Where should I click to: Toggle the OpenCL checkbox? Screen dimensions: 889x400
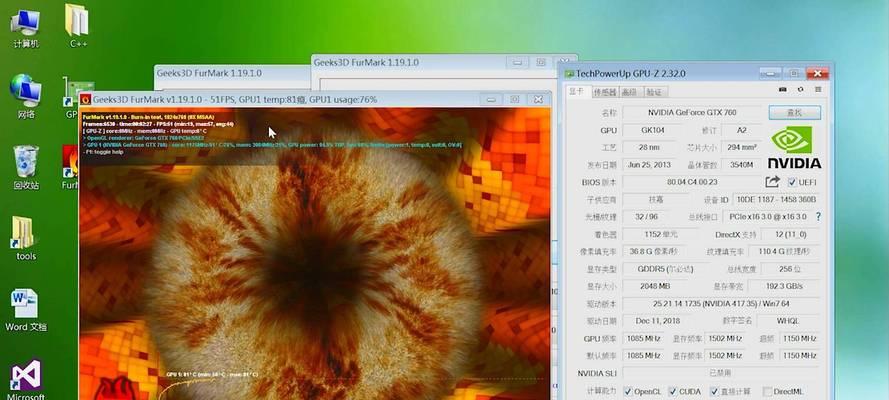(x=628, y=392)
